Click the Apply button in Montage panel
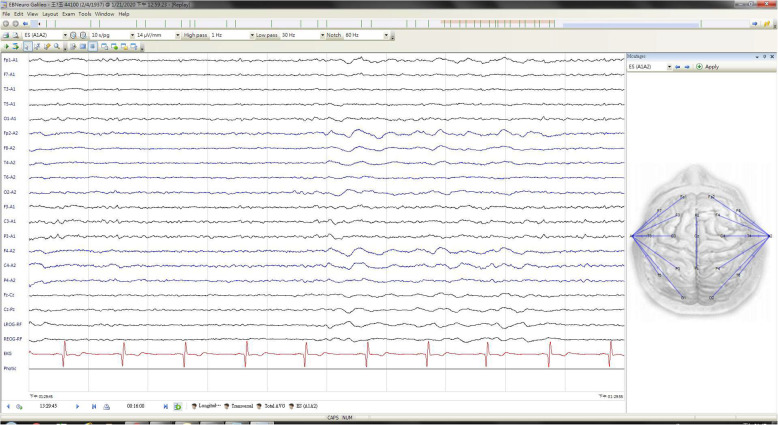778x425 pixels. pos(708,66)
